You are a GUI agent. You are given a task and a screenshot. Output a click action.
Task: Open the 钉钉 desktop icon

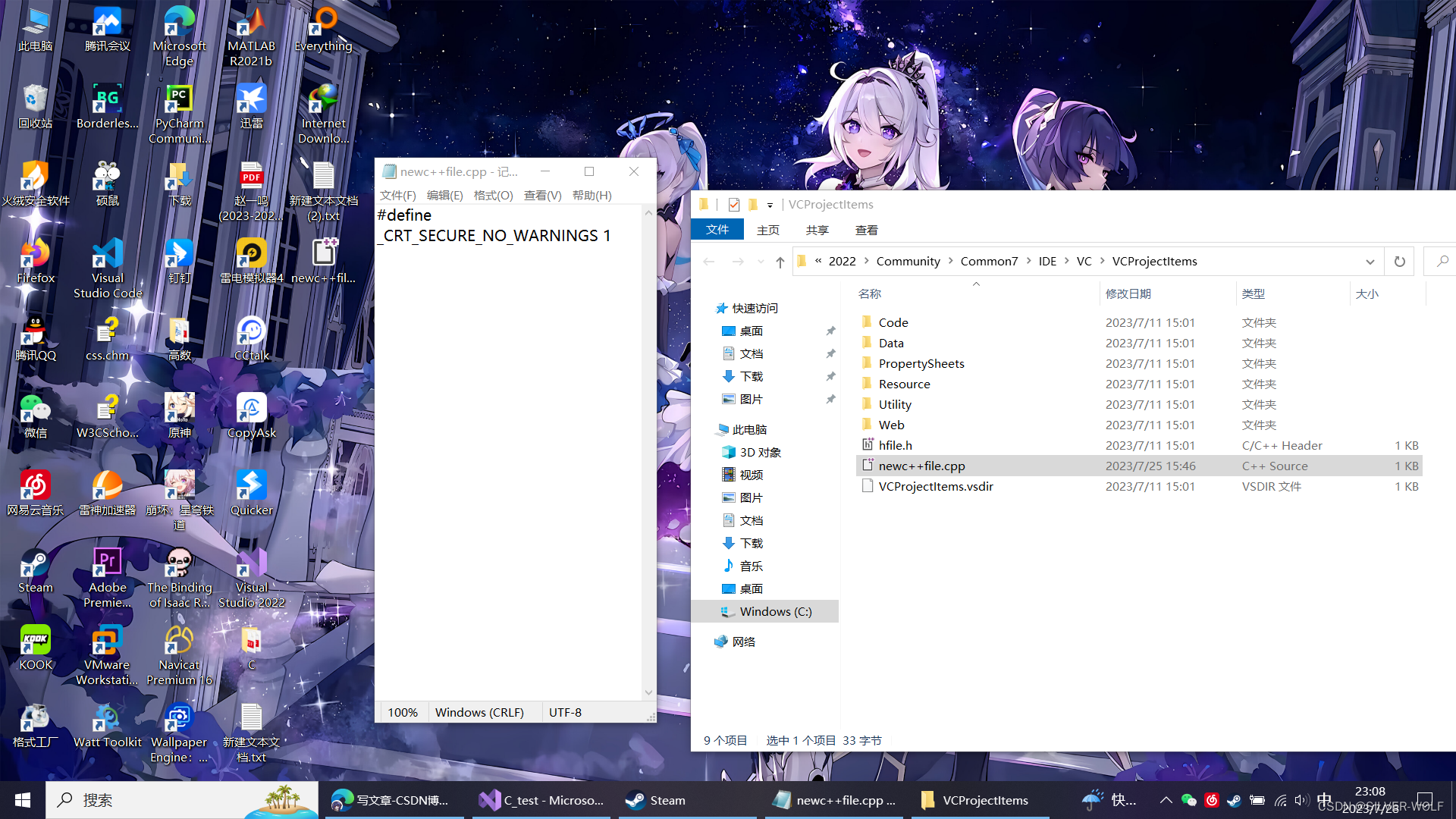(x=179, y=262)
